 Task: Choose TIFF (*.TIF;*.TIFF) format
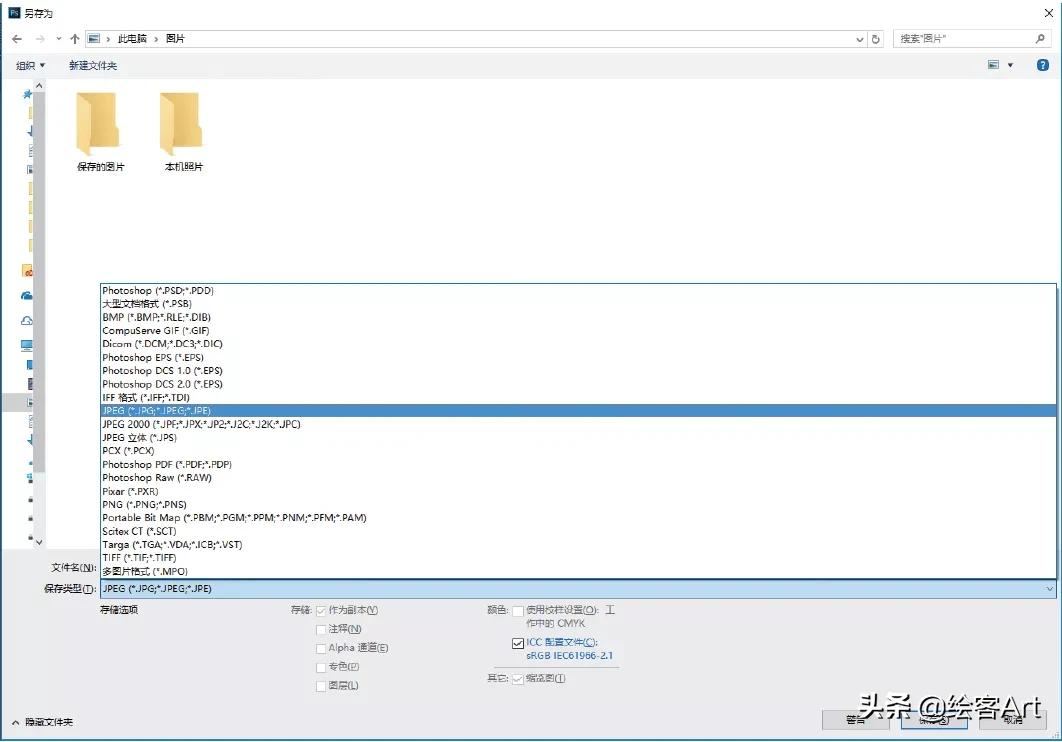tap(578, 558)
